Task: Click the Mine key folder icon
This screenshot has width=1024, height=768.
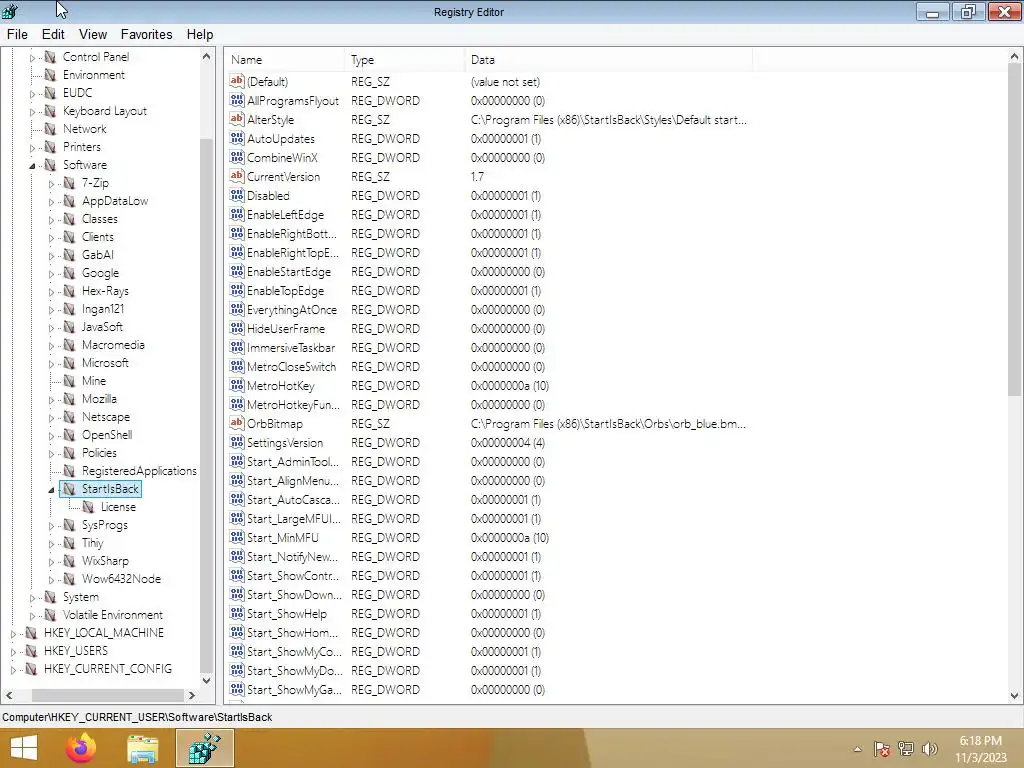Action: tap(69, 381)
